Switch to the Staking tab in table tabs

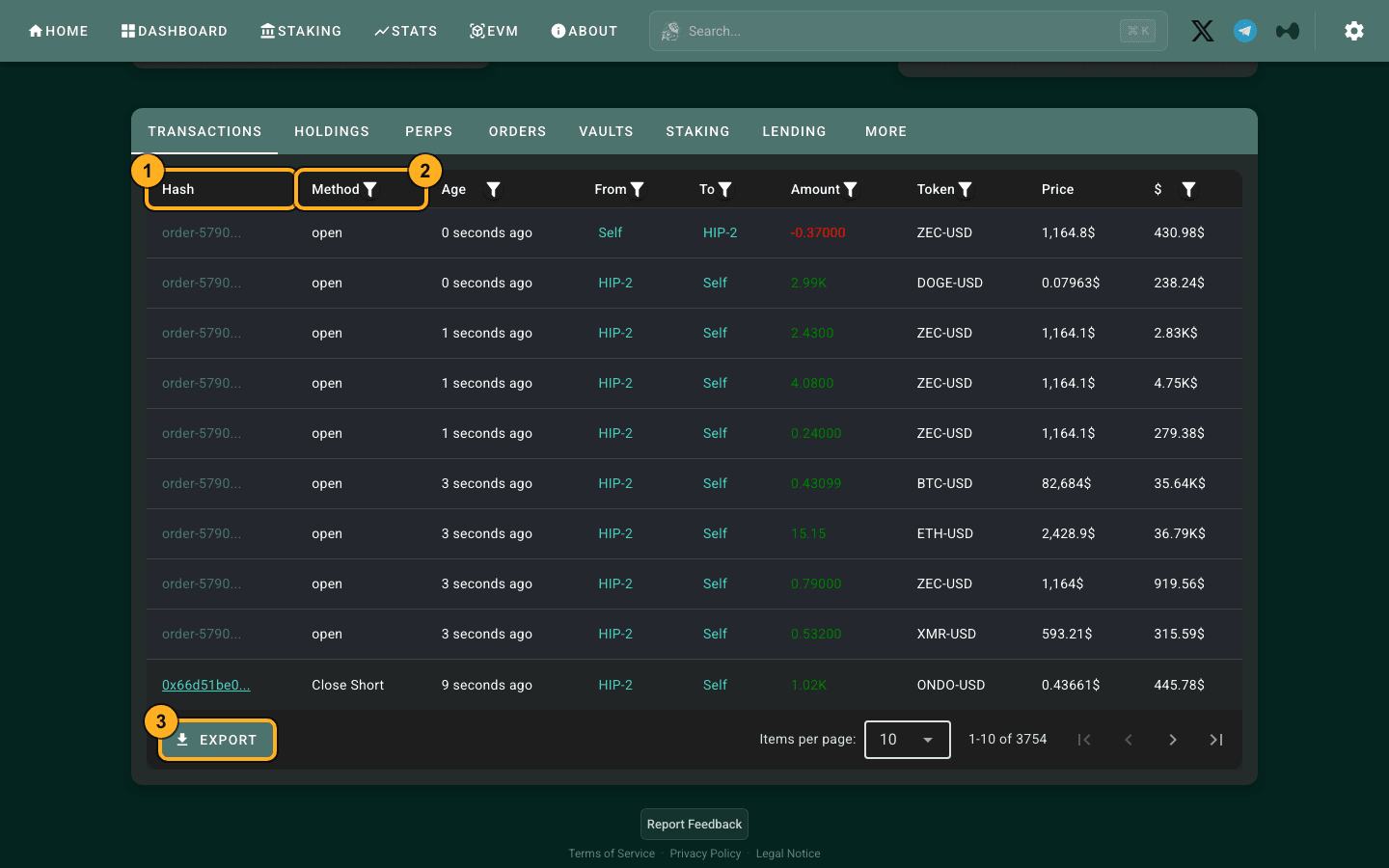pyautogui.click(x=698, y=131)
